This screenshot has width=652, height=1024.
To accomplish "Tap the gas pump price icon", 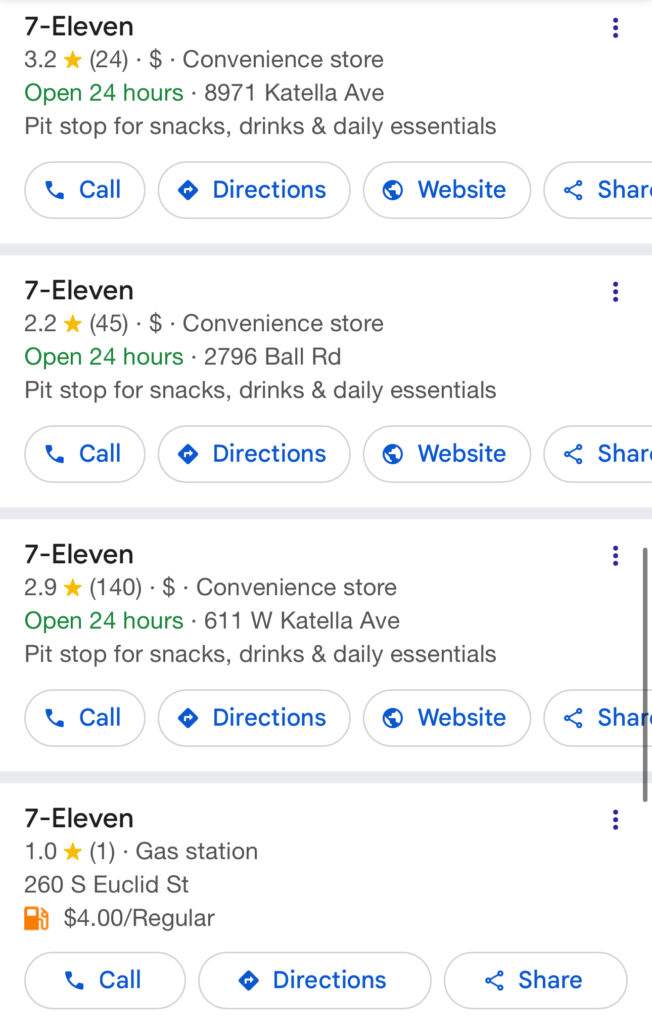I will pyautogui.click(x=36, y=918).
